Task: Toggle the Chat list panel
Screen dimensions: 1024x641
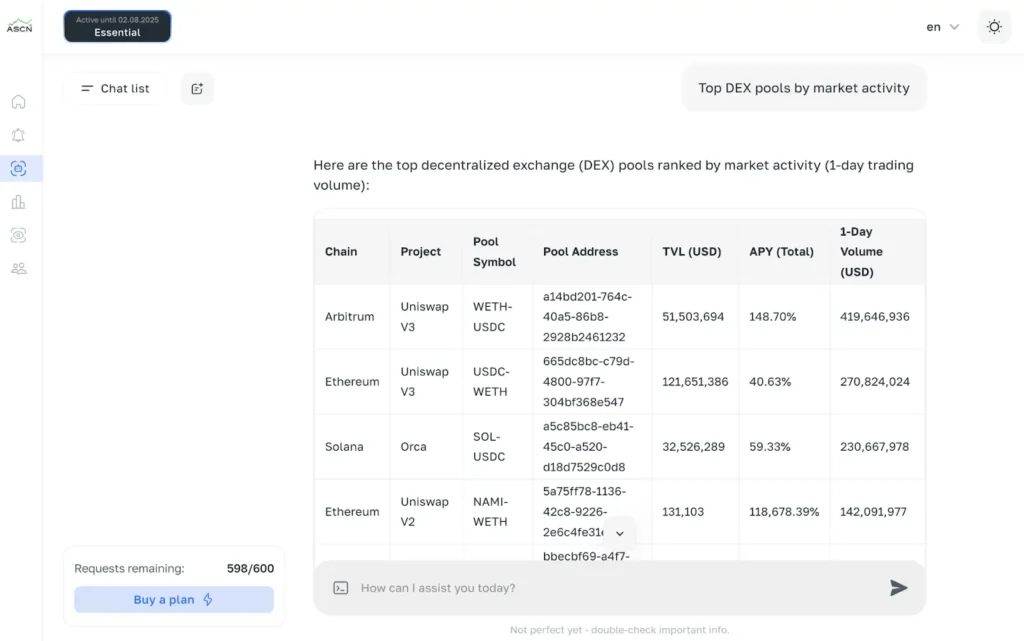Action: click(x=113, y=88)
